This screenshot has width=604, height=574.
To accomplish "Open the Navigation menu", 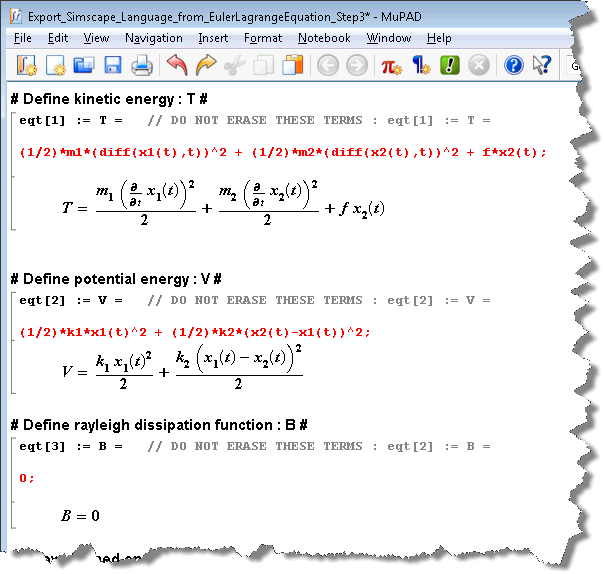I will click(x=153, y=38).
